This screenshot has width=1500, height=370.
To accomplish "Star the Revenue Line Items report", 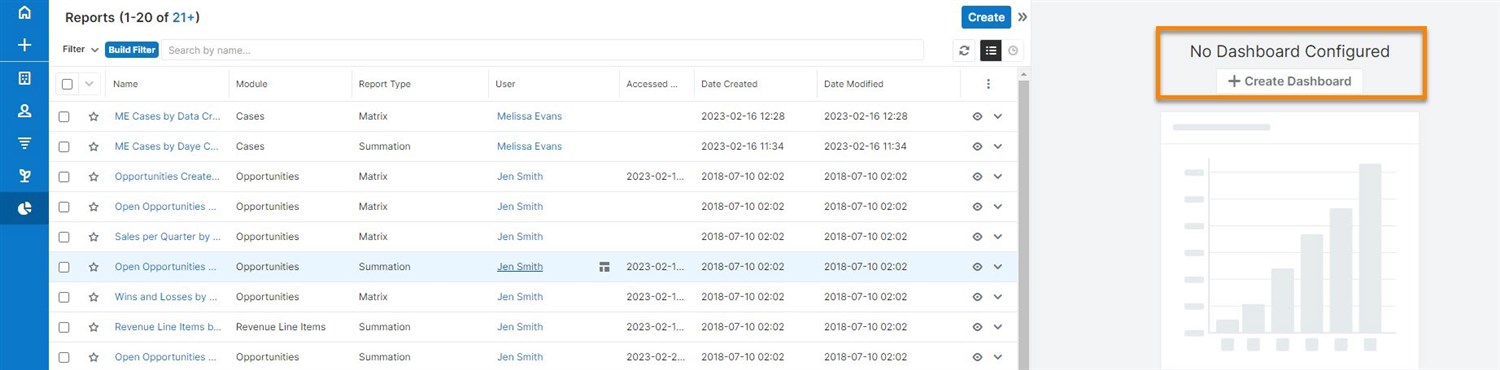I will pyautogui.click(x=93, y=327).
